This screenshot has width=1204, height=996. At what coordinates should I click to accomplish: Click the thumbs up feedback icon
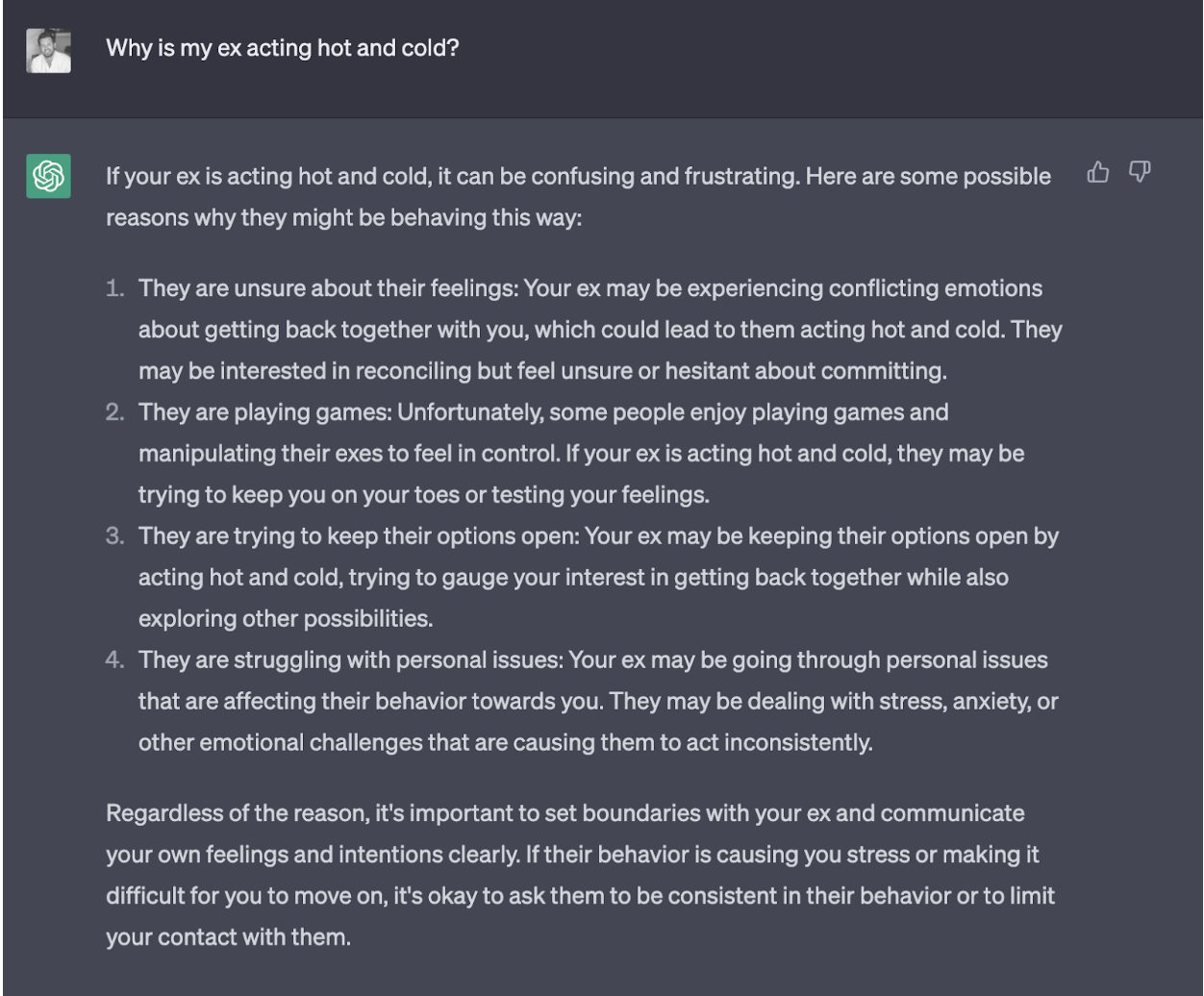1097,172
